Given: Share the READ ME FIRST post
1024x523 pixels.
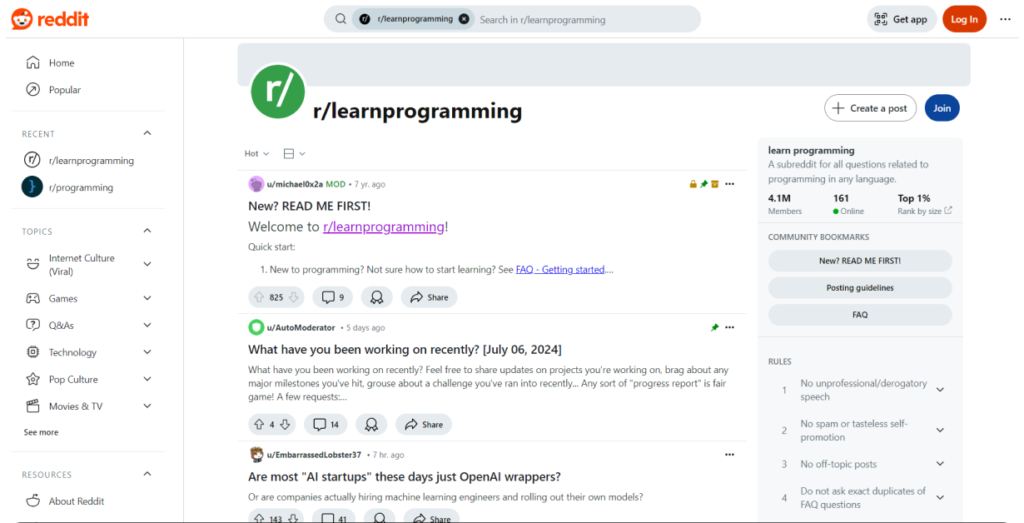Looking at the screenshot, I should coord(429,297).
